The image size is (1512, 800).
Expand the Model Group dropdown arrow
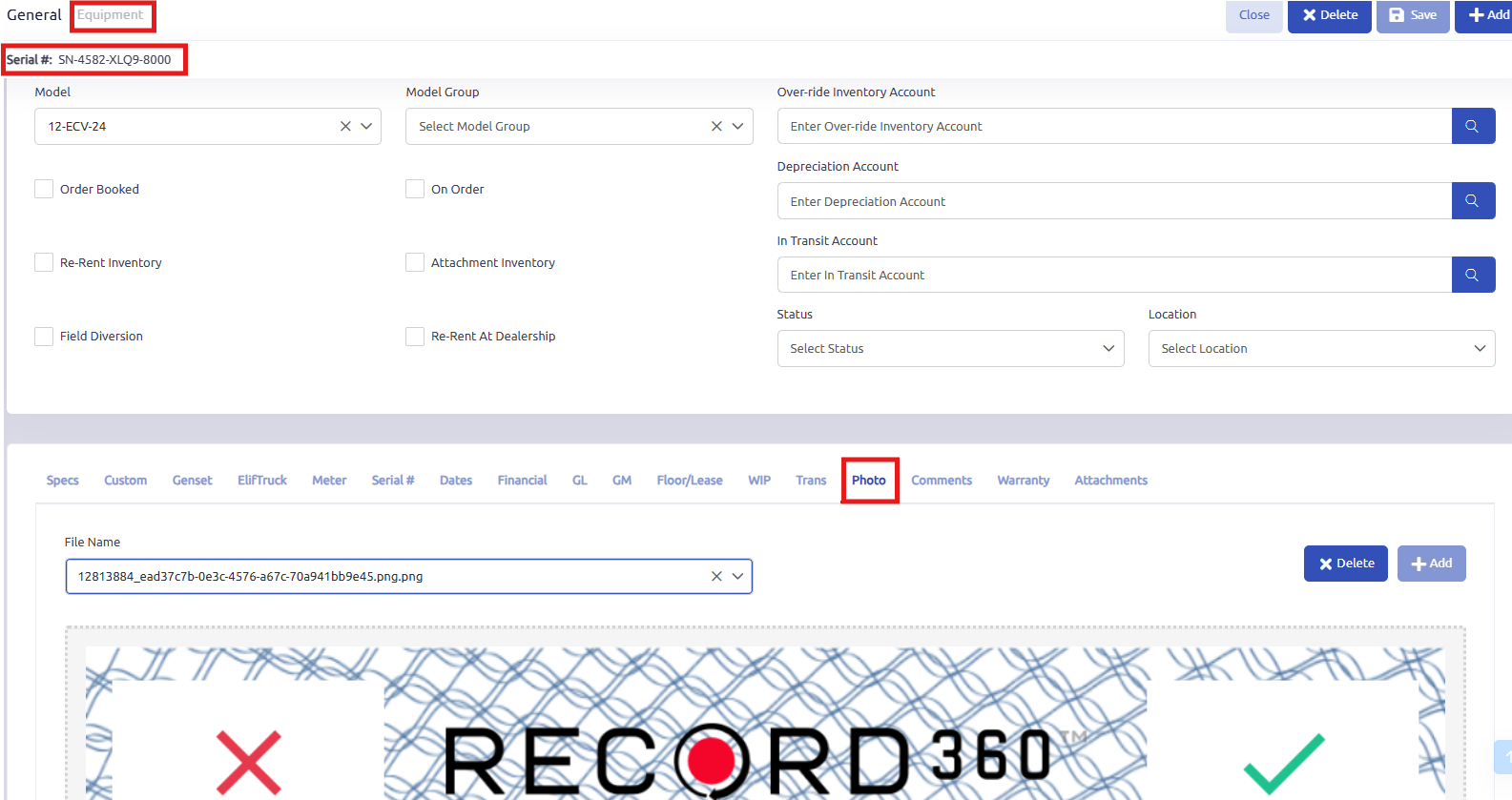(x=737, y=126)
